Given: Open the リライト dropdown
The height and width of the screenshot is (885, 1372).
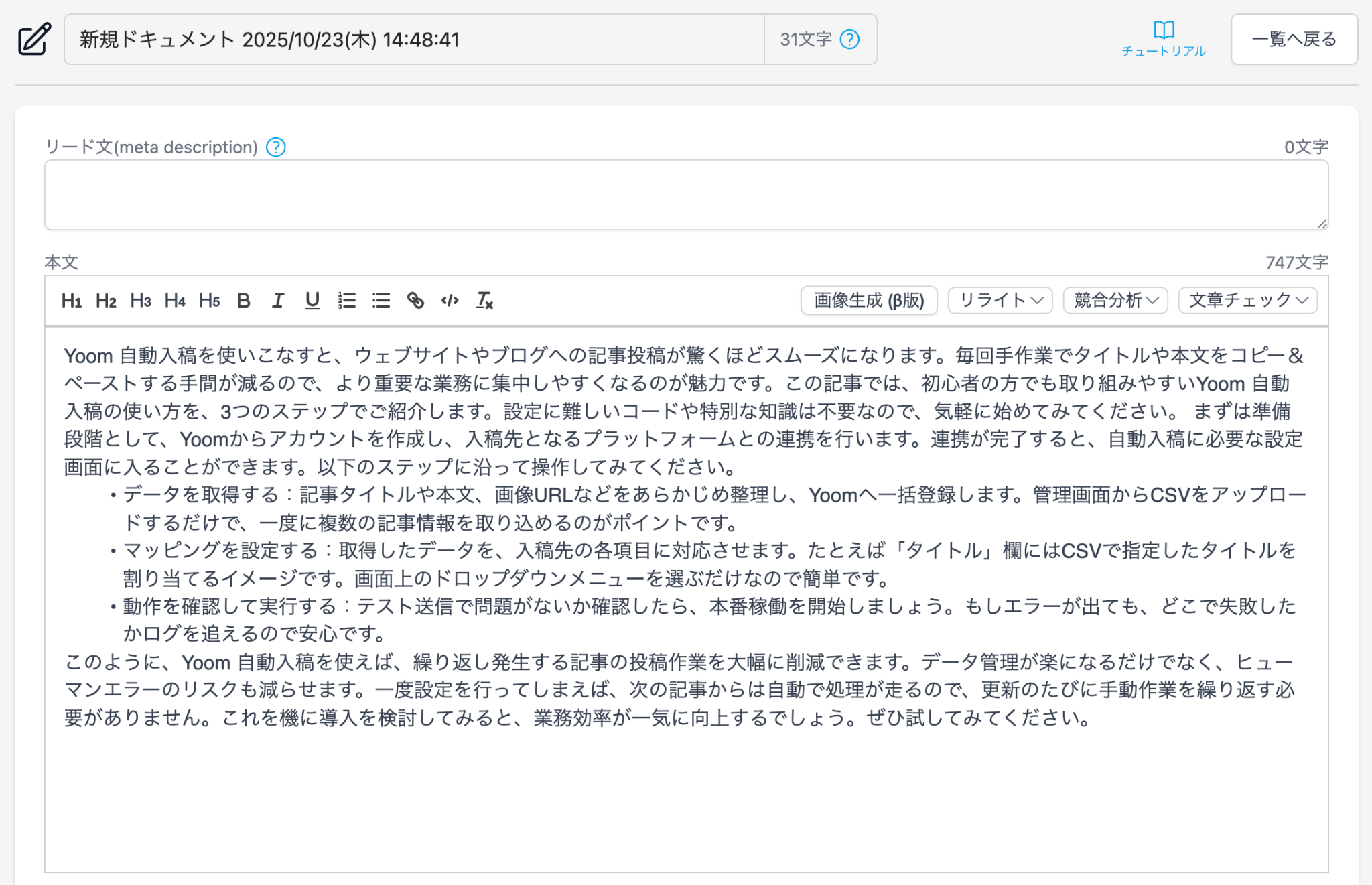Looking at the screenshot, I should click(1000, 300).
